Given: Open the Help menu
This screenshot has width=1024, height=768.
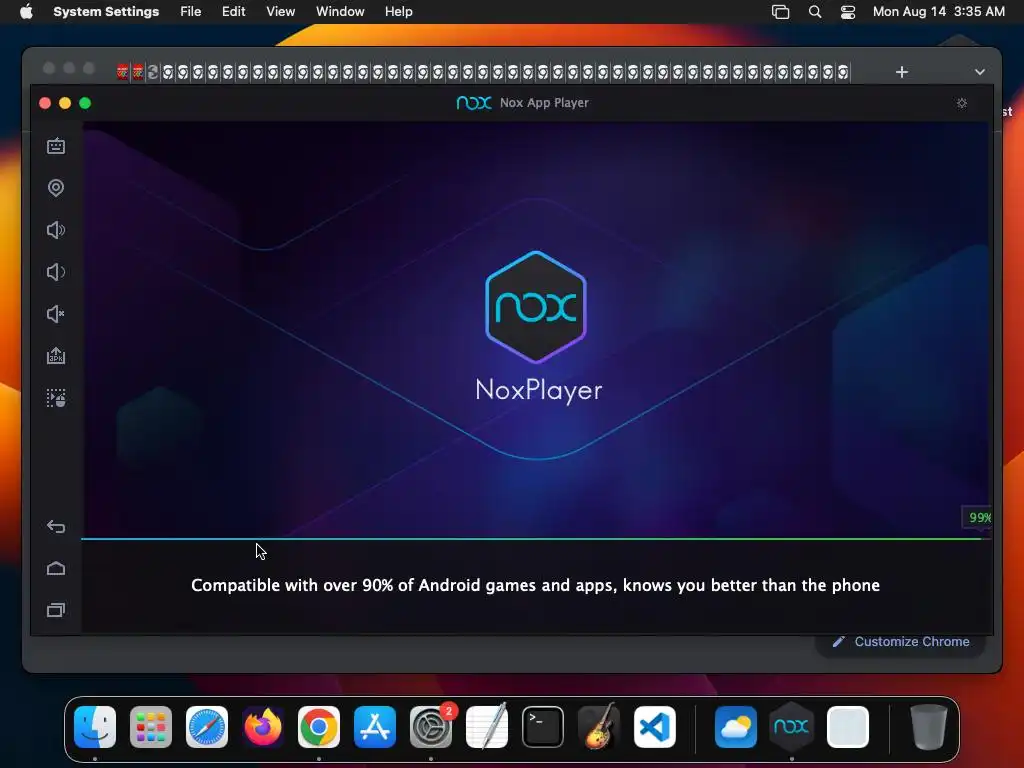Looking at the screenshot, I should point(398,12).
